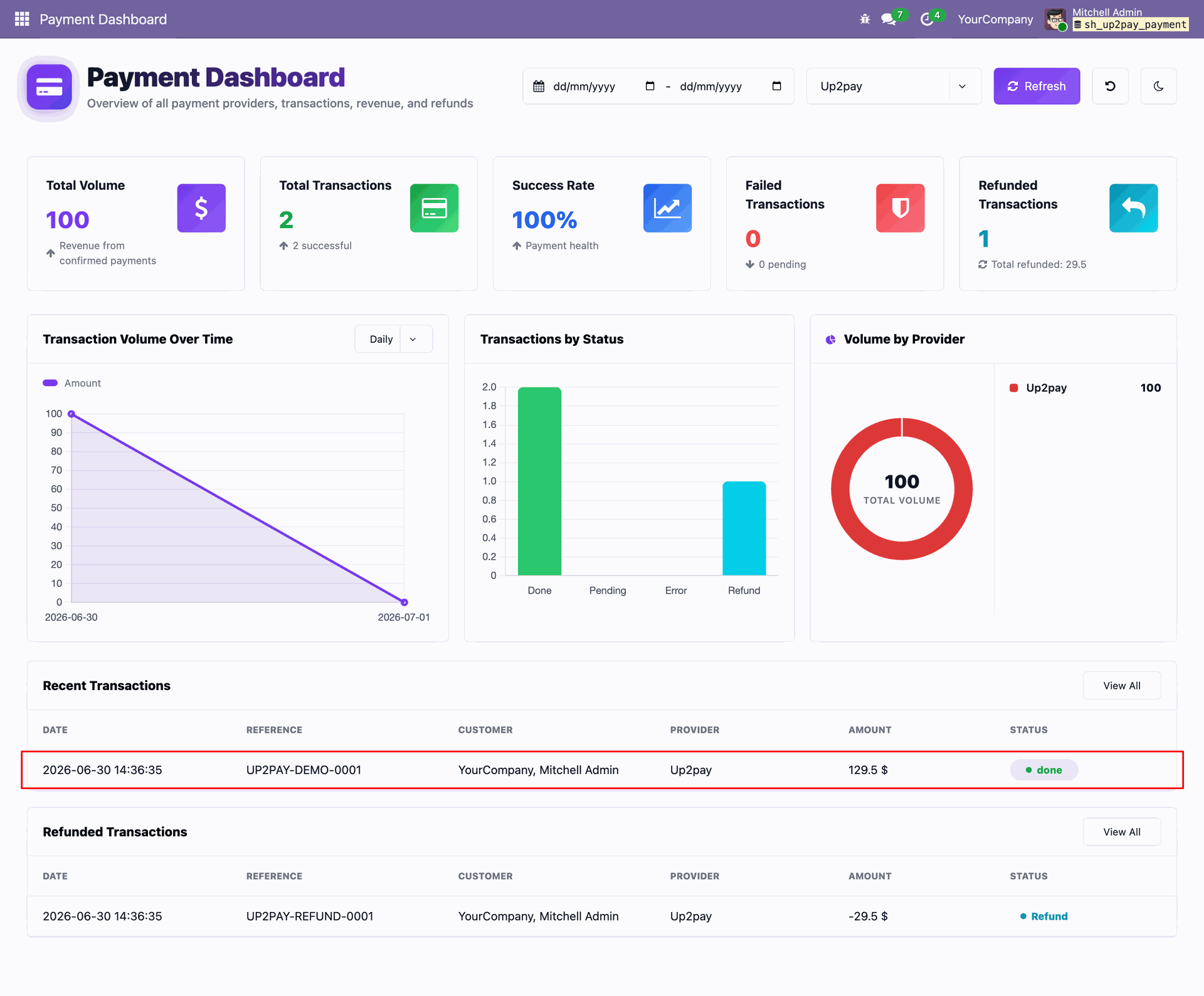
Task: Click the Success Rate chart icon
Action: click(x=667, y=208)
